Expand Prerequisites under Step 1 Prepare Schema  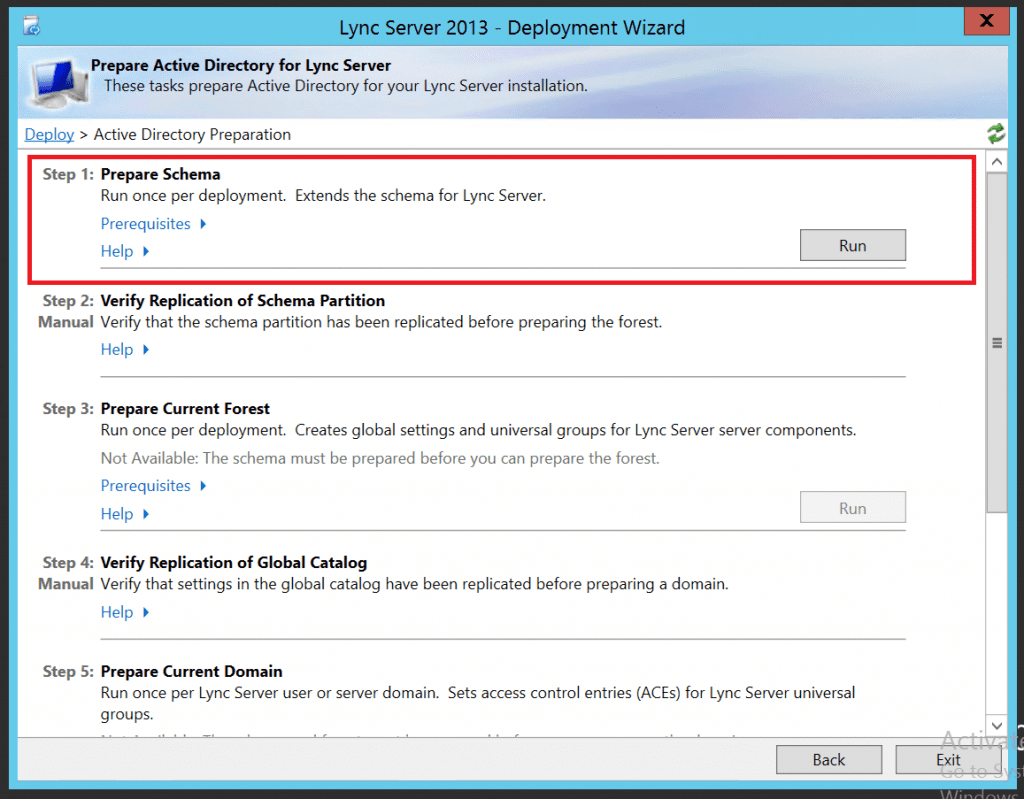[147, 223]
